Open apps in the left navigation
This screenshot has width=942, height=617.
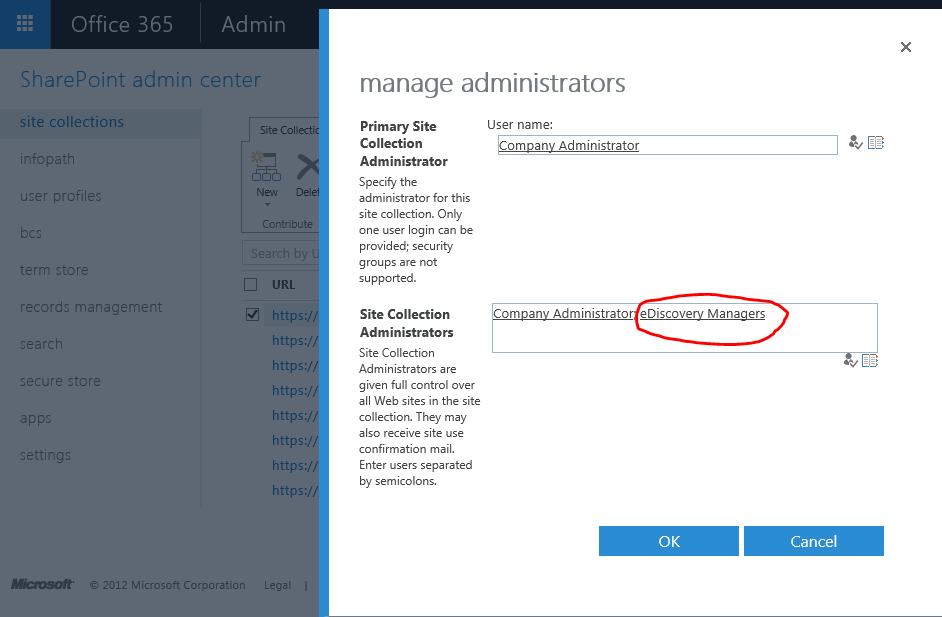tap(35, 418)
